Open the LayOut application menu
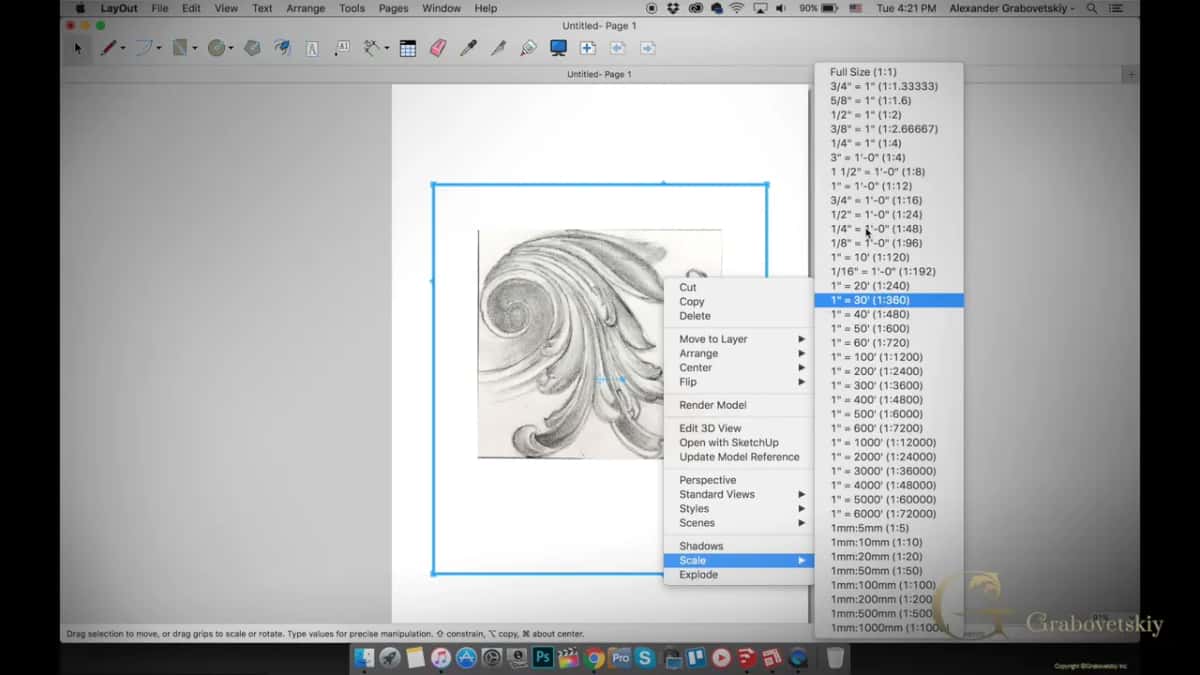Image resolution: width=1200 pixels, height=675 pixels. (x=119, y=8)
